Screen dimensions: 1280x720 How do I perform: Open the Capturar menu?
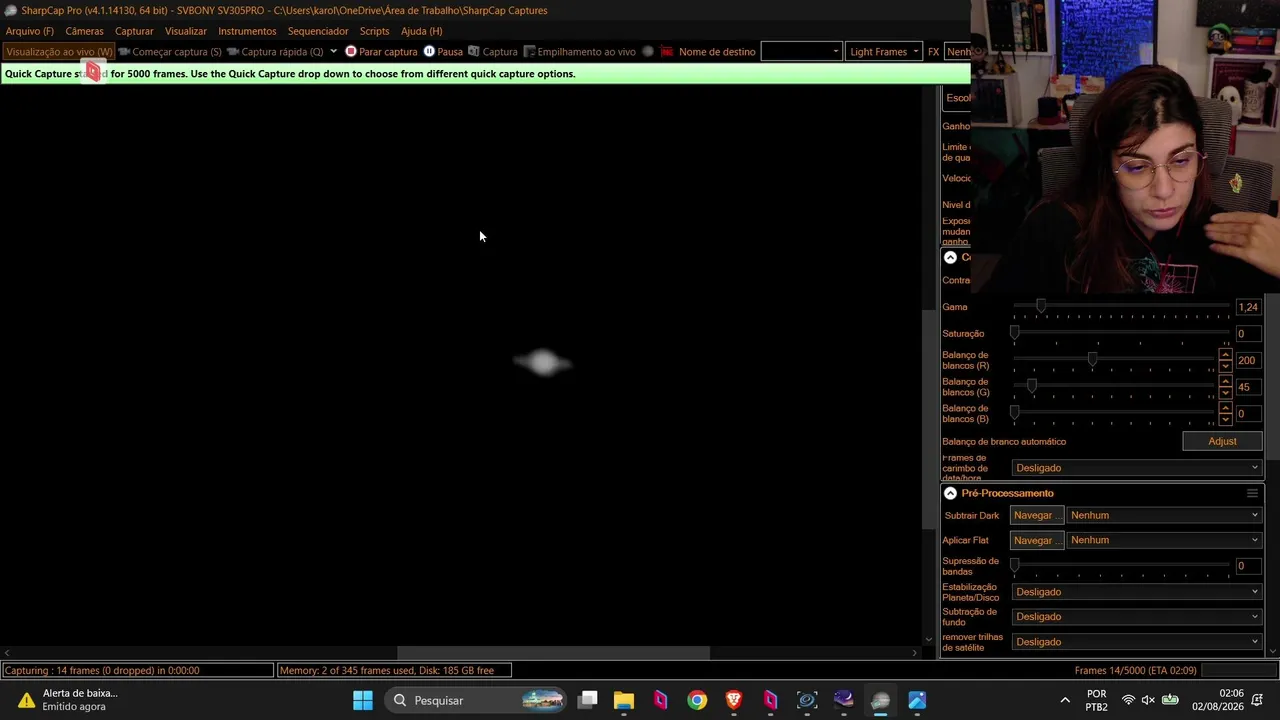pos(134,31)
